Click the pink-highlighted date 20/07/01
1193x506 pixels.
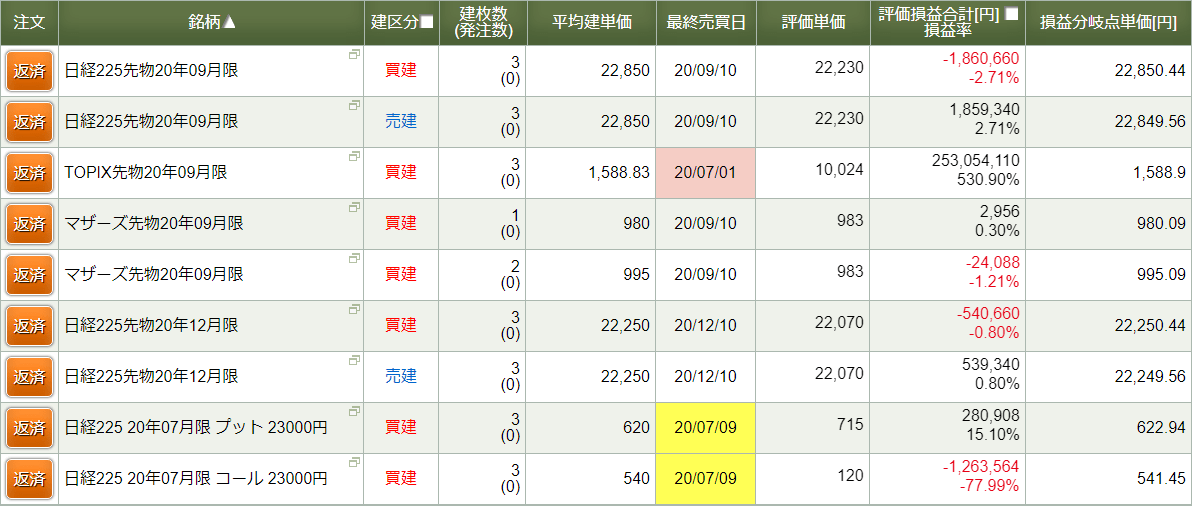click(705, 173)
